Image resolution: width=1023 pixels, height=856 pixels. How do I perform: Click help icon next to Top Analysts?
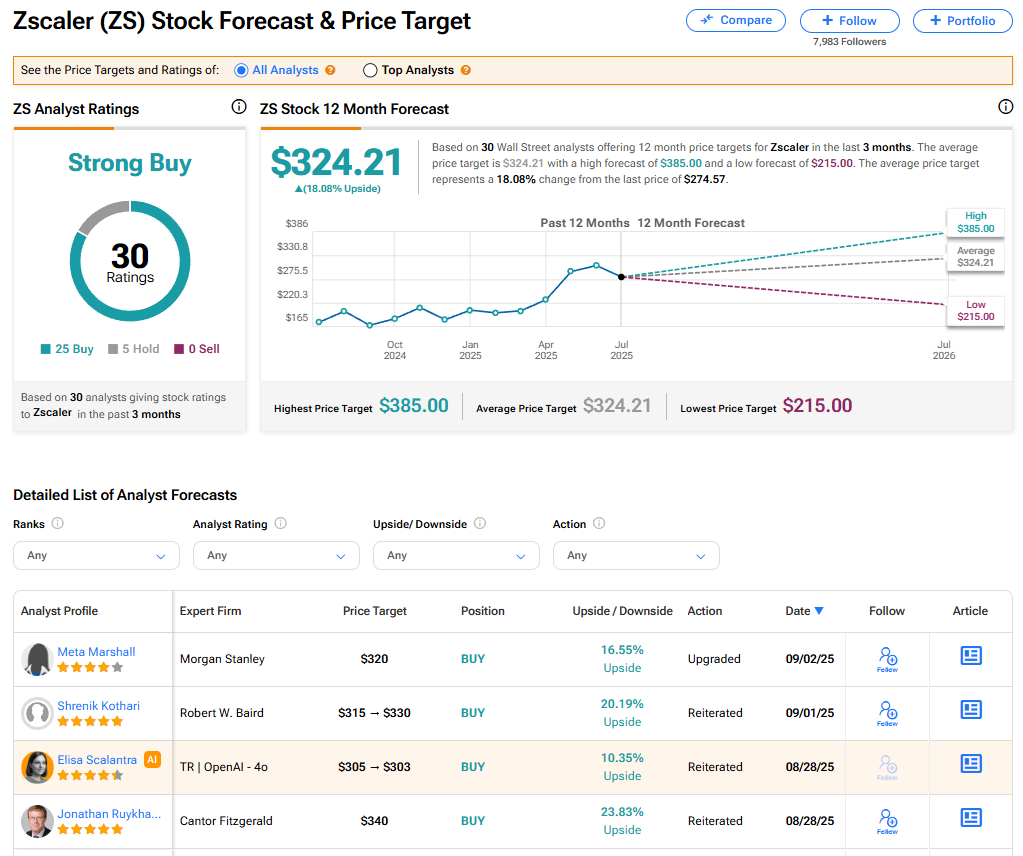tap(465, 71)
